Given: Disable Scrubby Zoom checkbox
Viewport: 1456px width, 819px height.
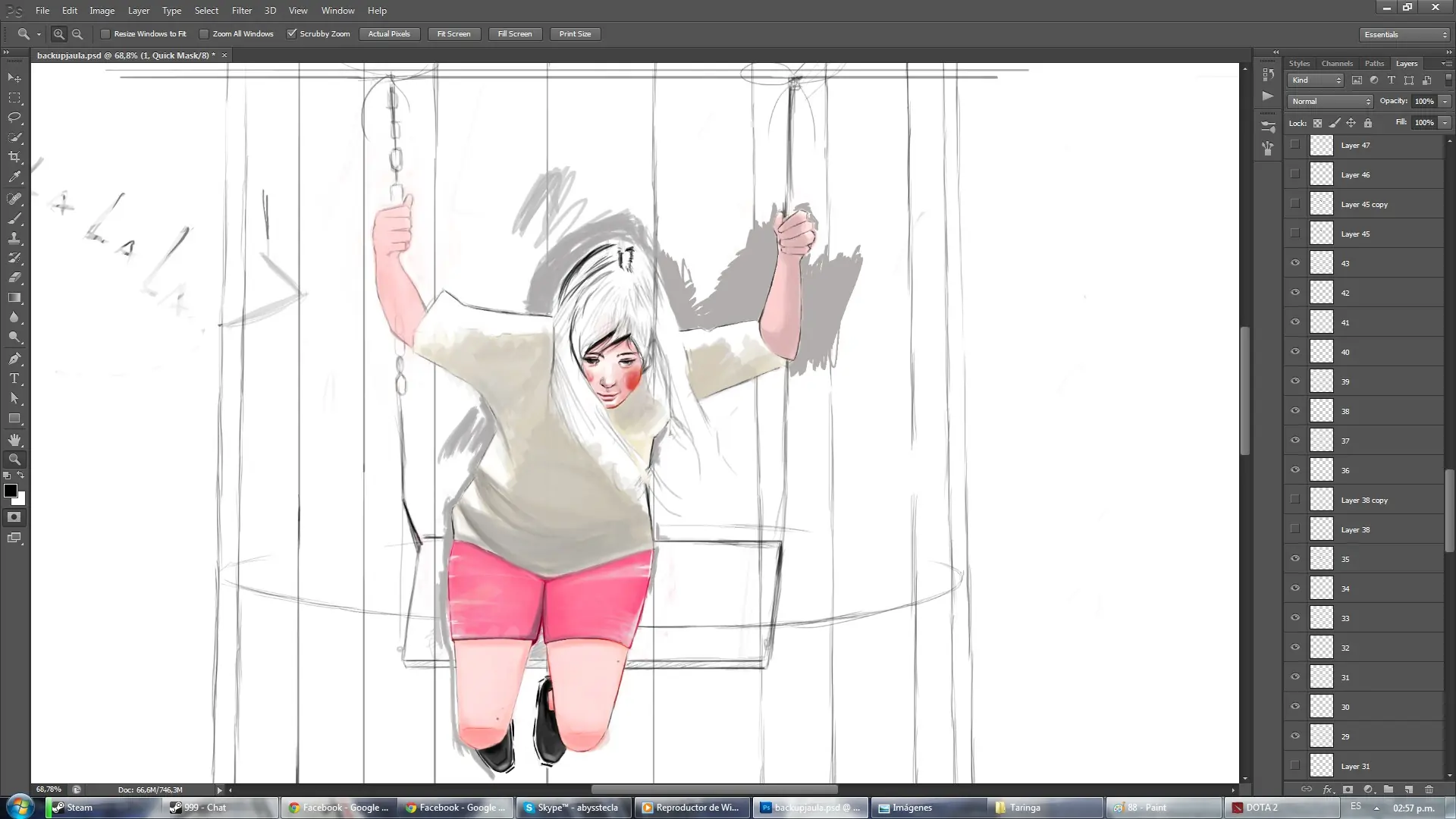Looking at the screenshot, I should click(x=291, y=34).
